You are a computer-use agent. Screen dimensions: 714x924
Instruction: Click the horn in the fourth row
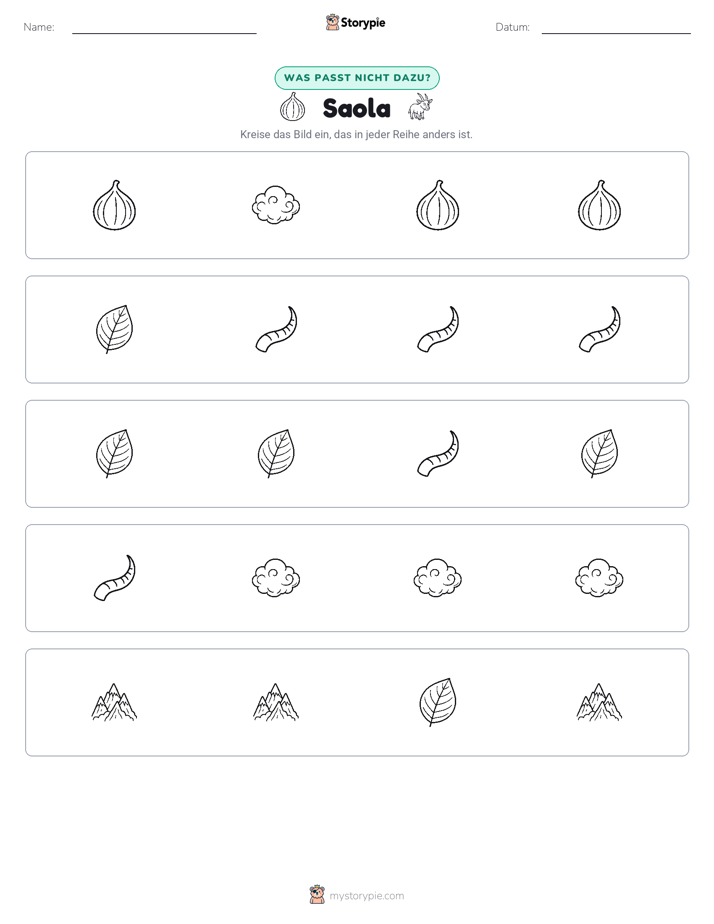tap(114, 578)
